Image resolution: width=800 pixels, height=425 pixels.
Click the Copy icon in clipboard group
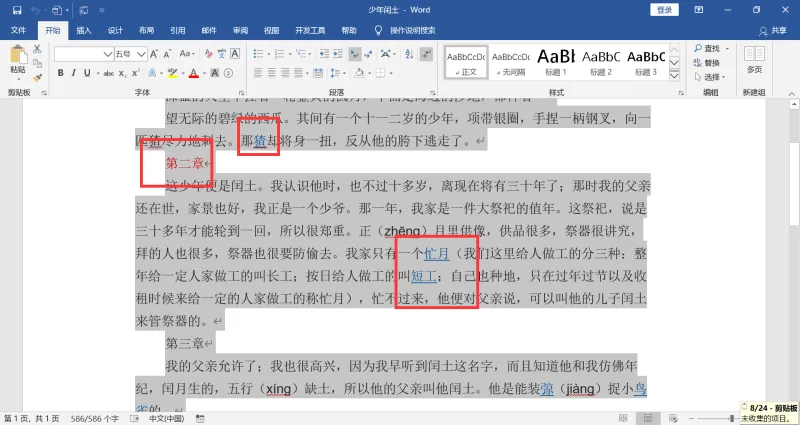pyautogui.click(x=37, y=63)
